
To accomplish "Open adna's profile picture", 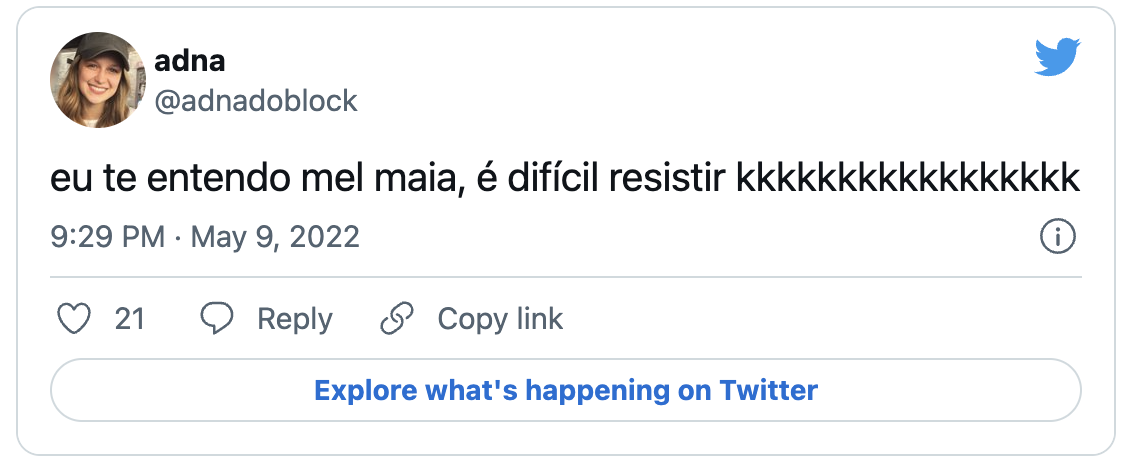I will pos(98,80).
